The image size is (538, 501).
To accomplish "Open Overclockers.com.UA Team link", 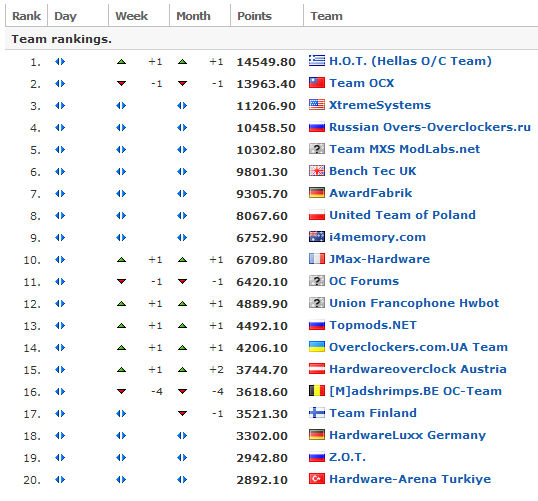I will [418, 347].
